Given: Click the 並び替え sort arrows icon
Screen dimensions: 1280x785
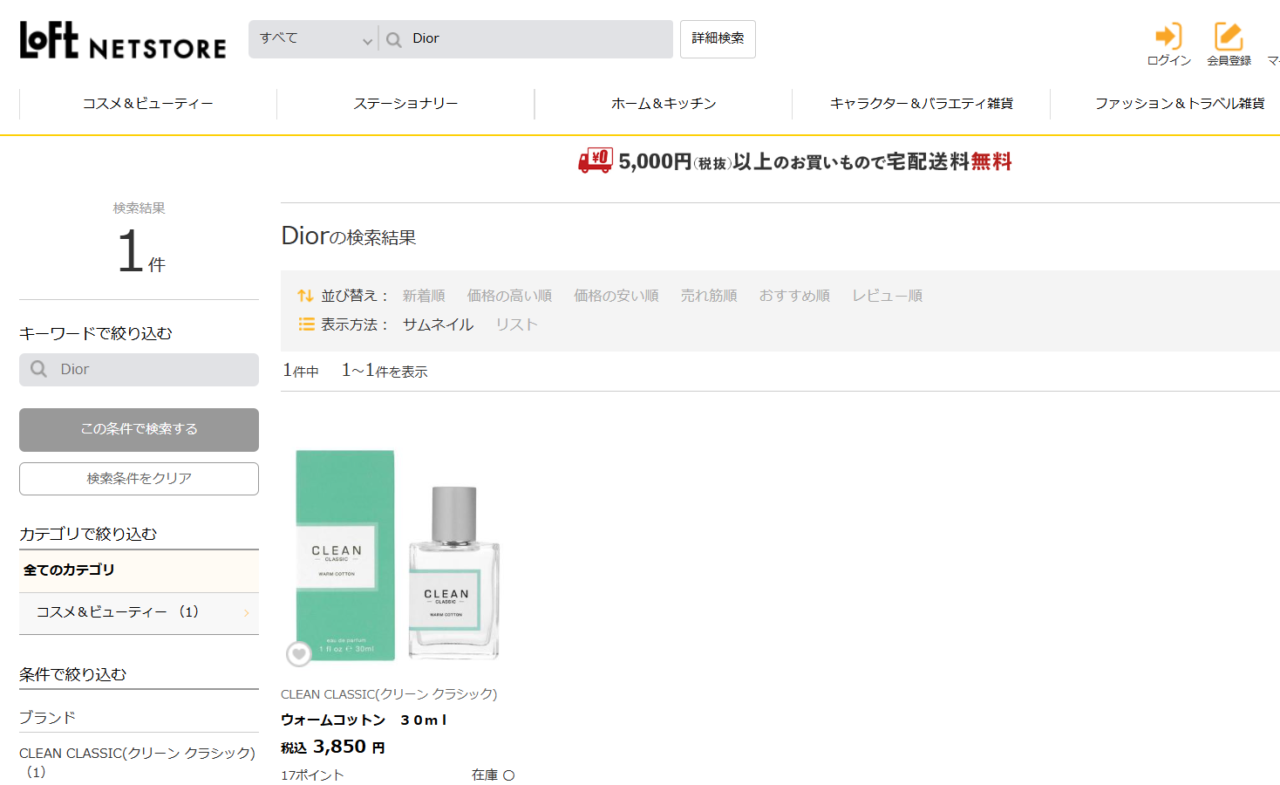Looking at the screenshot, I should 306,296.
